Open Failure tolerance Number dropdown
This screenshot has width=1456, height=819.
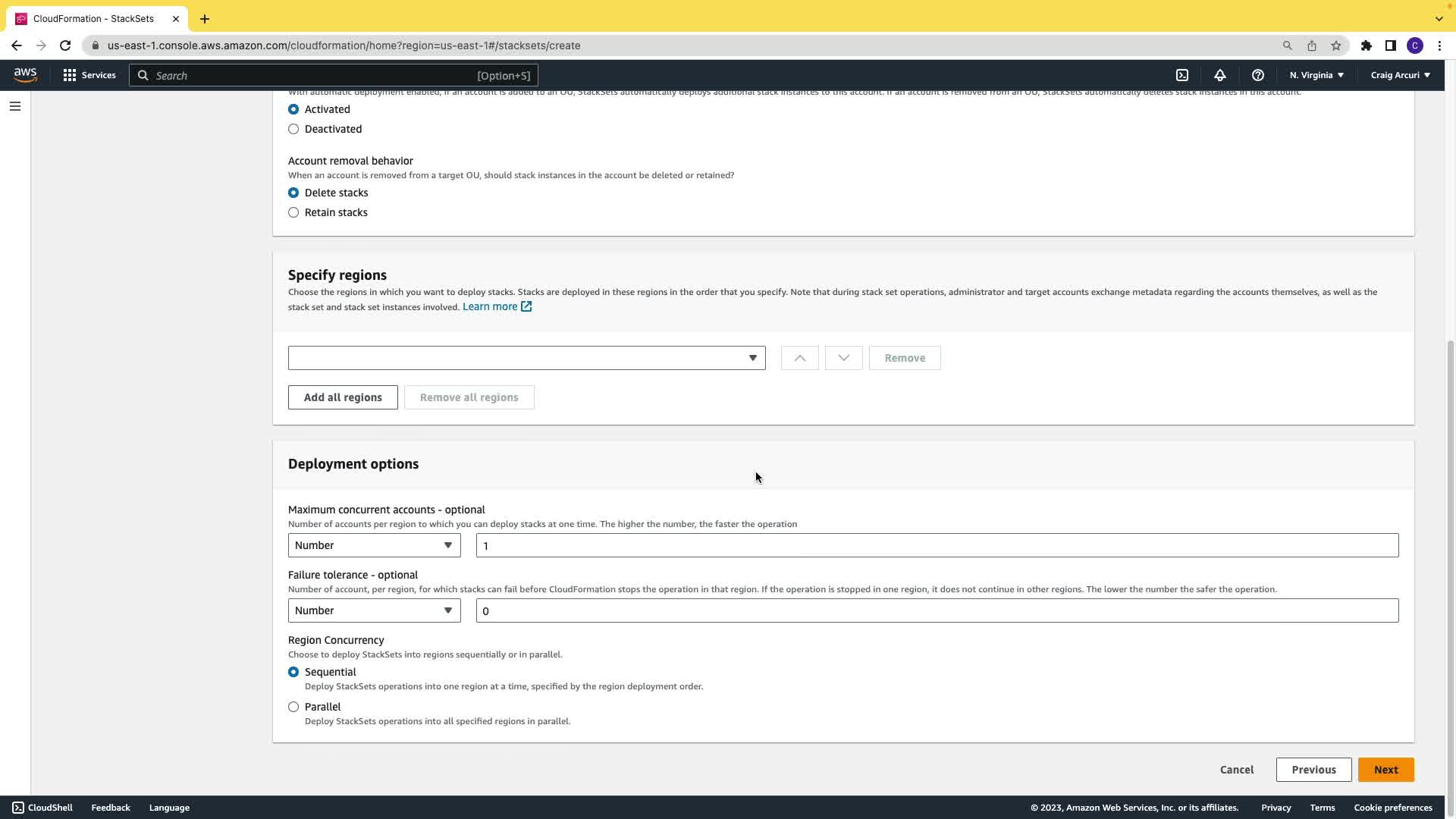pyautogui.click(x=374, y=610)
